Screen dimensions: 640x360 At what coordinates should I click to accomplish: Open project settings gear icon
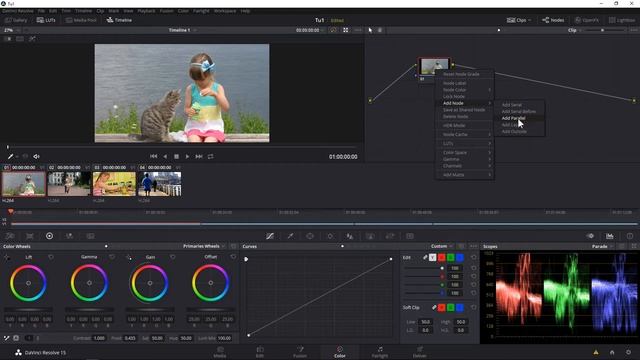[x=629, y=352]
